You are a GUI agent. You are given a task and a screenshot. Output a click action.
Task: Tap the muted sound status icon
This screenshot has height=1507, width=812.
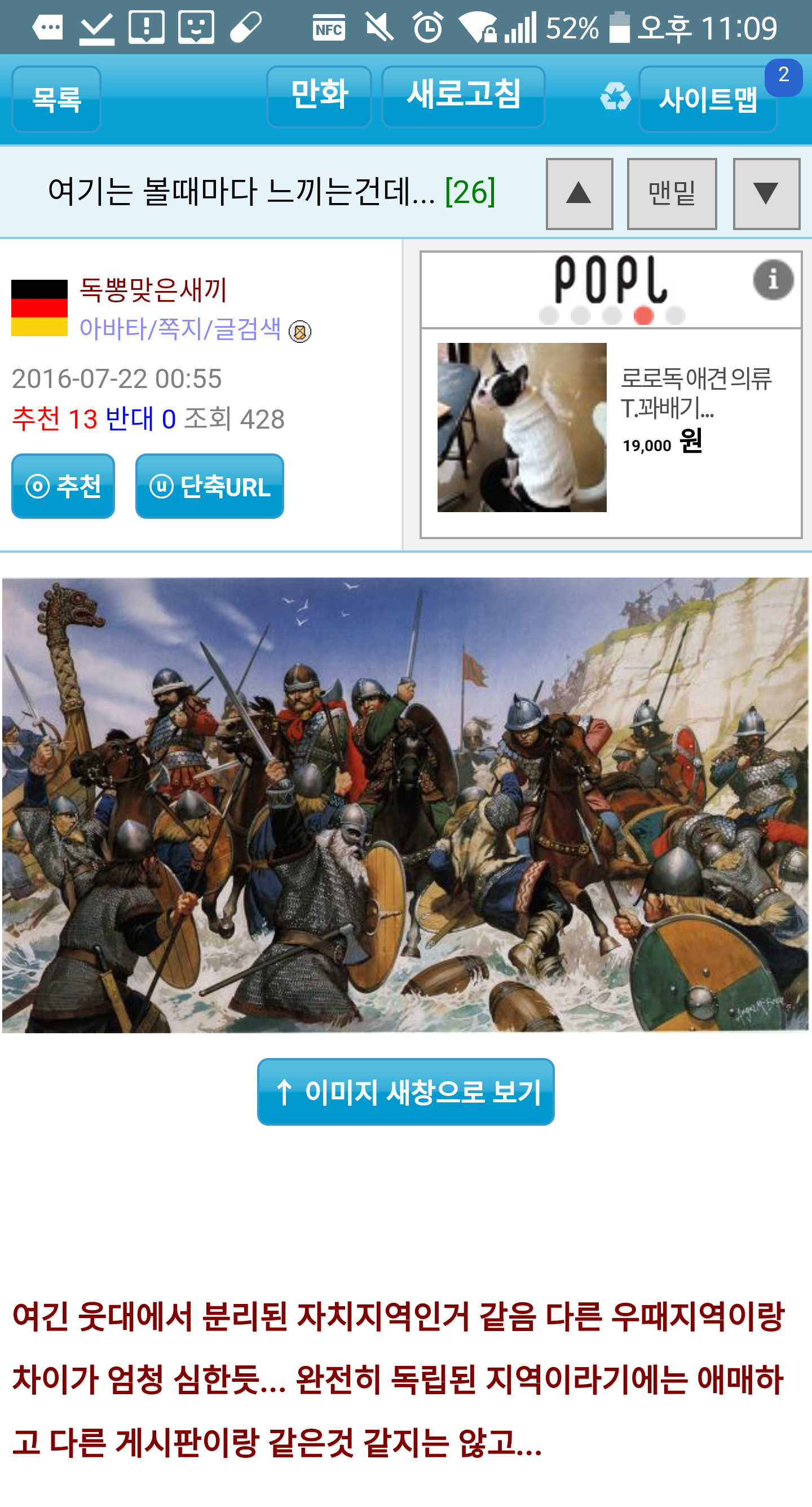[379, 28]
